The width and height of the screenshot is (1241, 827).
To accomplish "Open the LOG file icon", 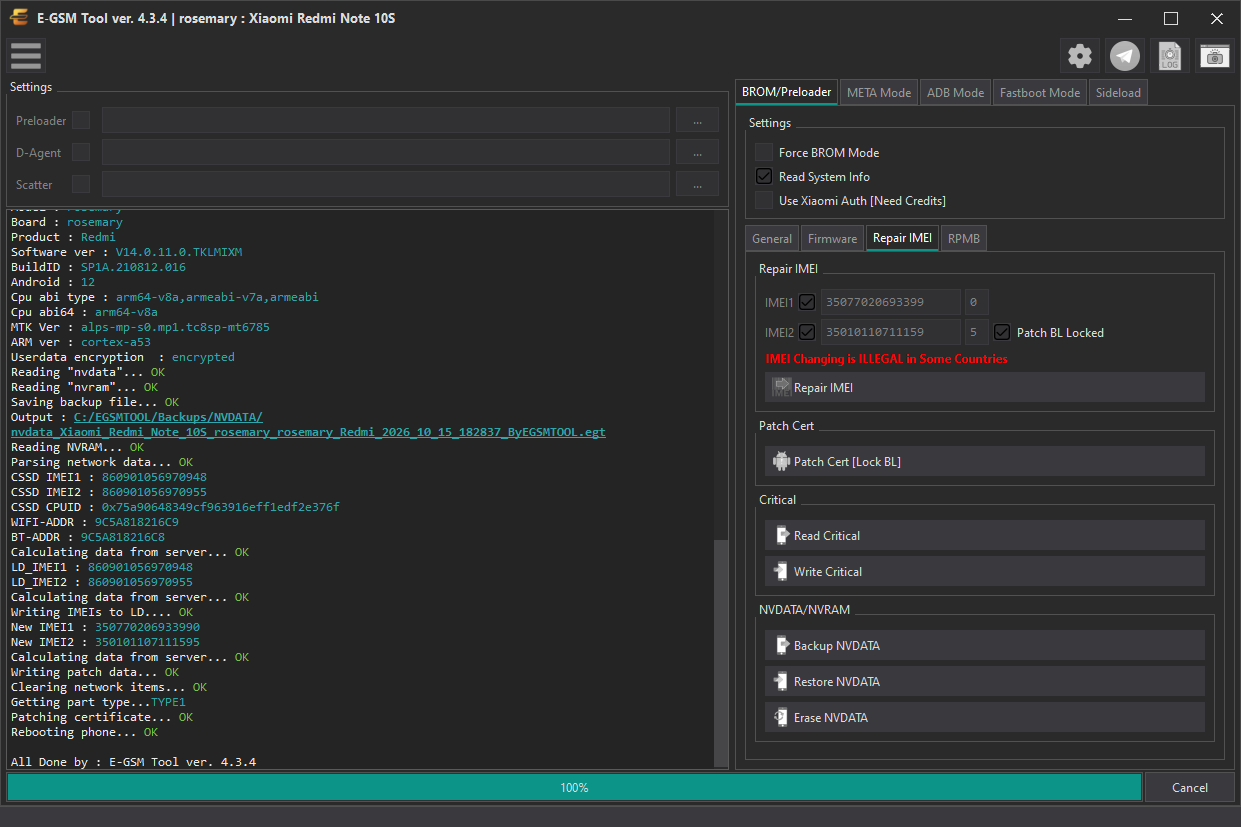I will coord(1170,56).
